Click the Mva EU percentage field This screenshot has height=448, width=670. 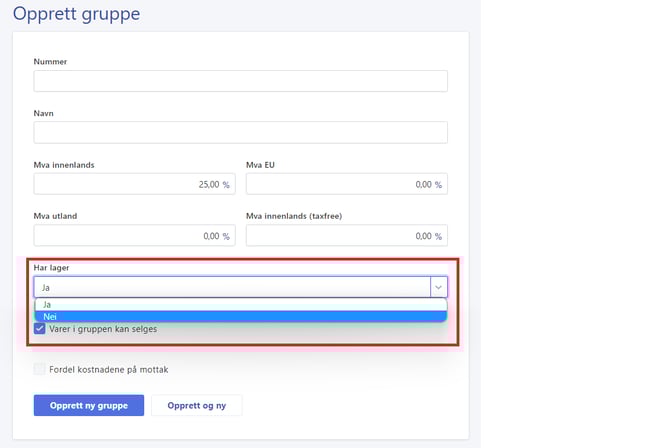tap(346, 184)
